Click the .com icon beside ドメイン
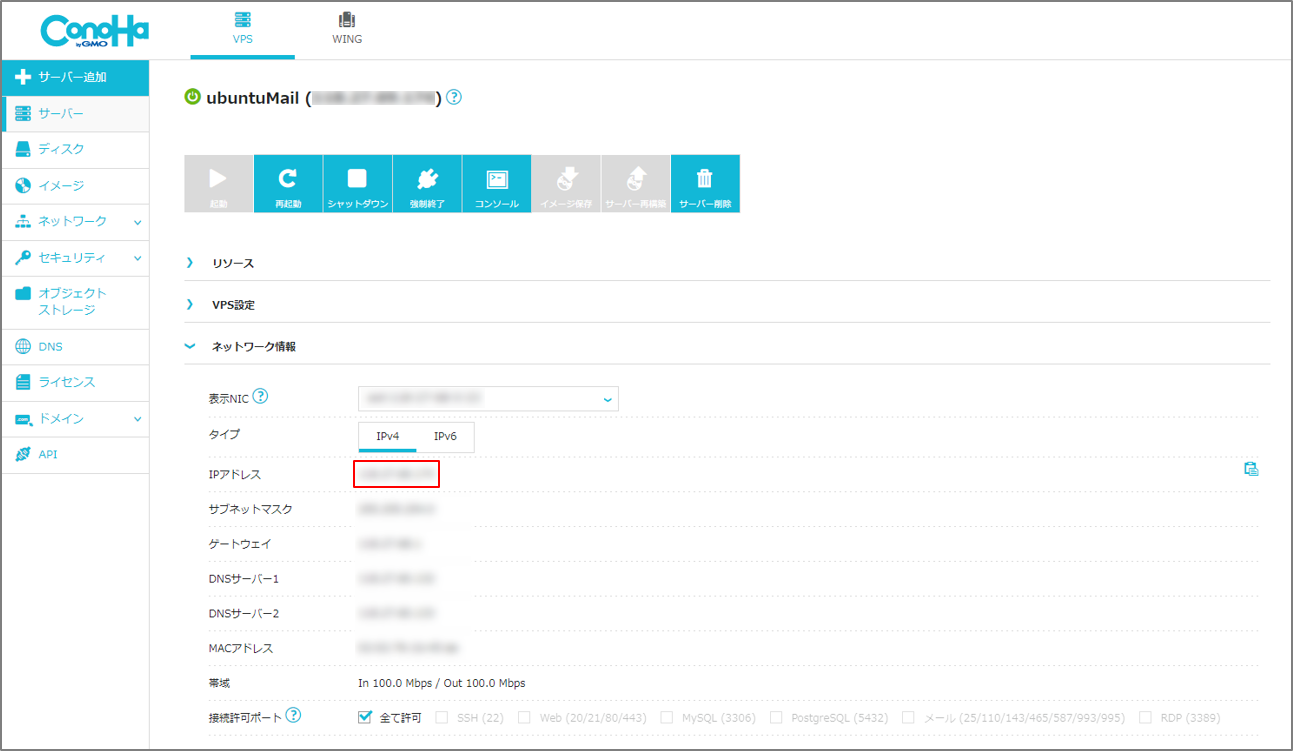The width and height of the screenshot is (1293, 751). coord(23,419)
